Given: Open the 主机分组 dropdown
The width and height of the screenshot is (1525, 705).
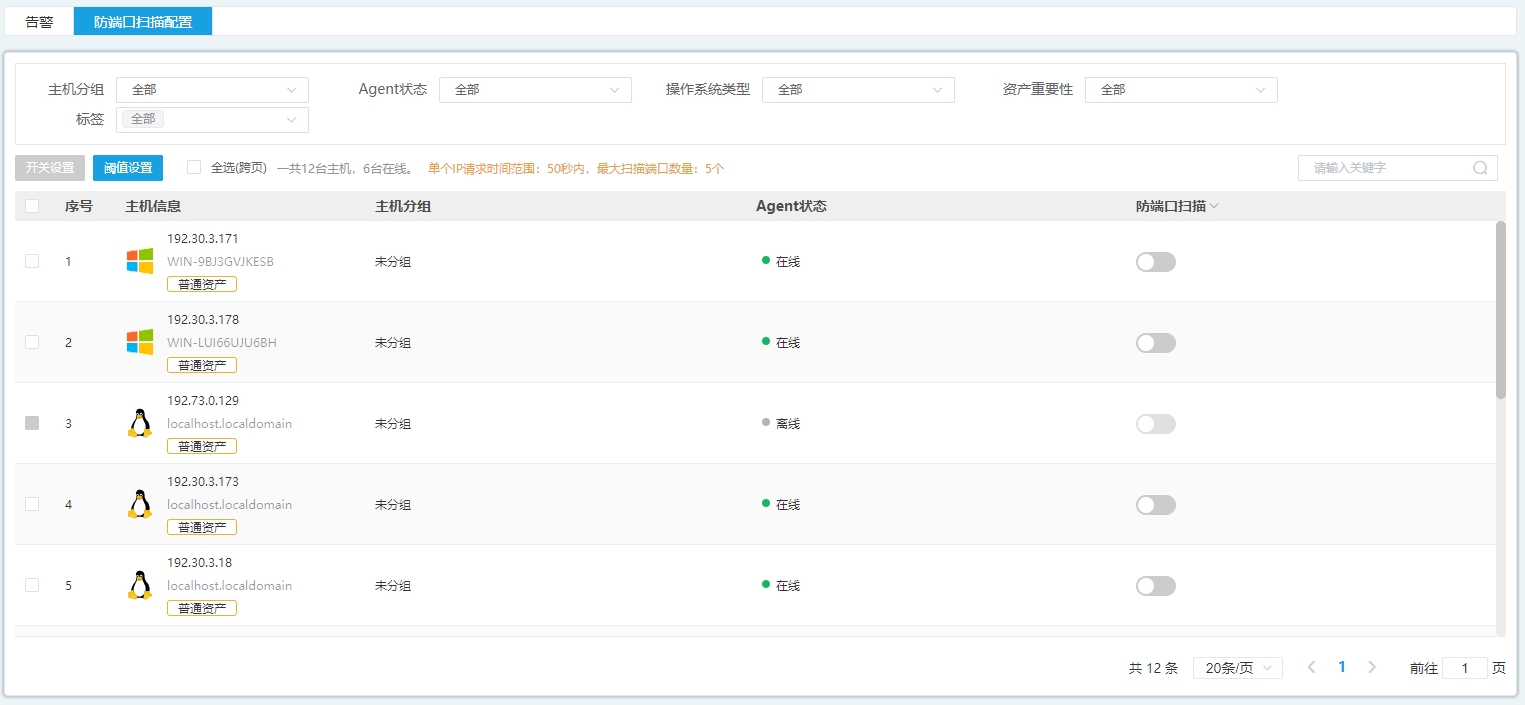Looking at the screenshot, I should [212, 90].
